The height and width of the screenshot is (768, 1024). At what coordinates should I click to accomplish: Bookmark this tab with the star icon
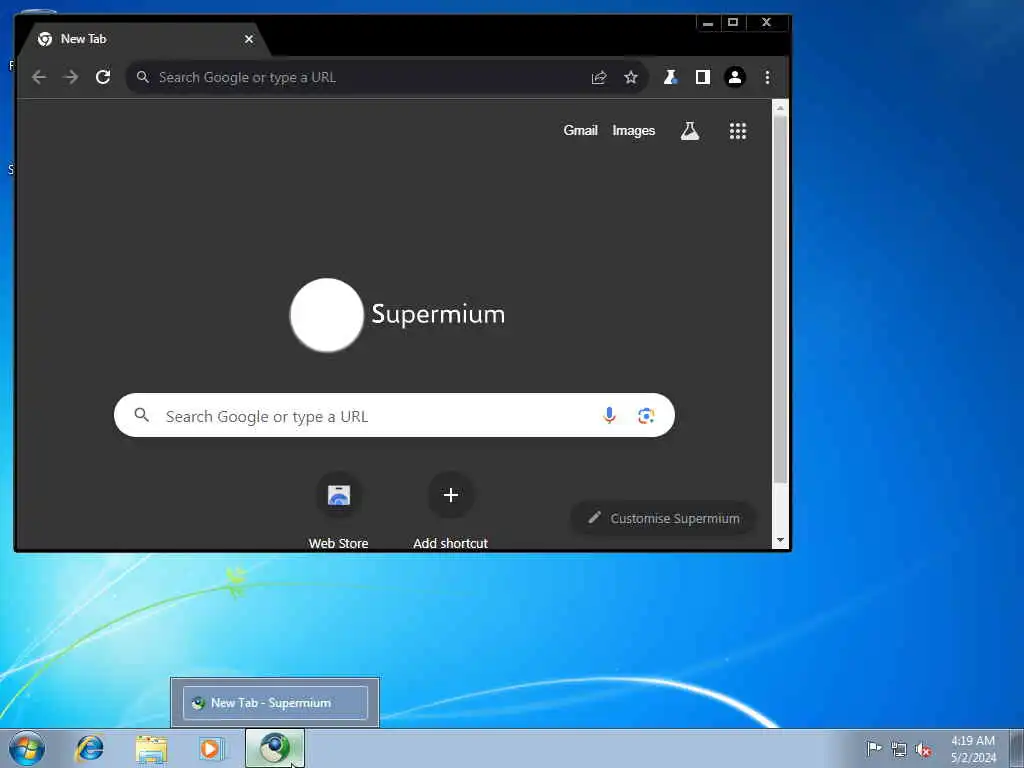tap(630, 77)
